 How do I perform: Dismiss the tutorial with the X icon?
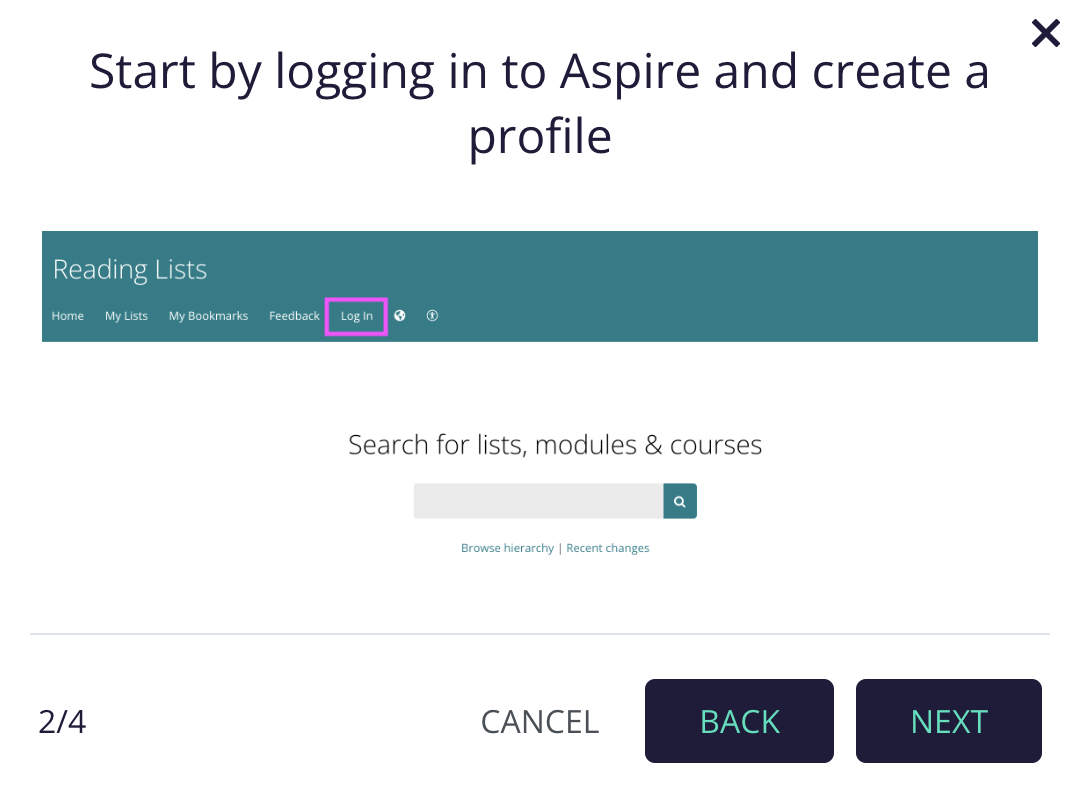coord(1045,33)
